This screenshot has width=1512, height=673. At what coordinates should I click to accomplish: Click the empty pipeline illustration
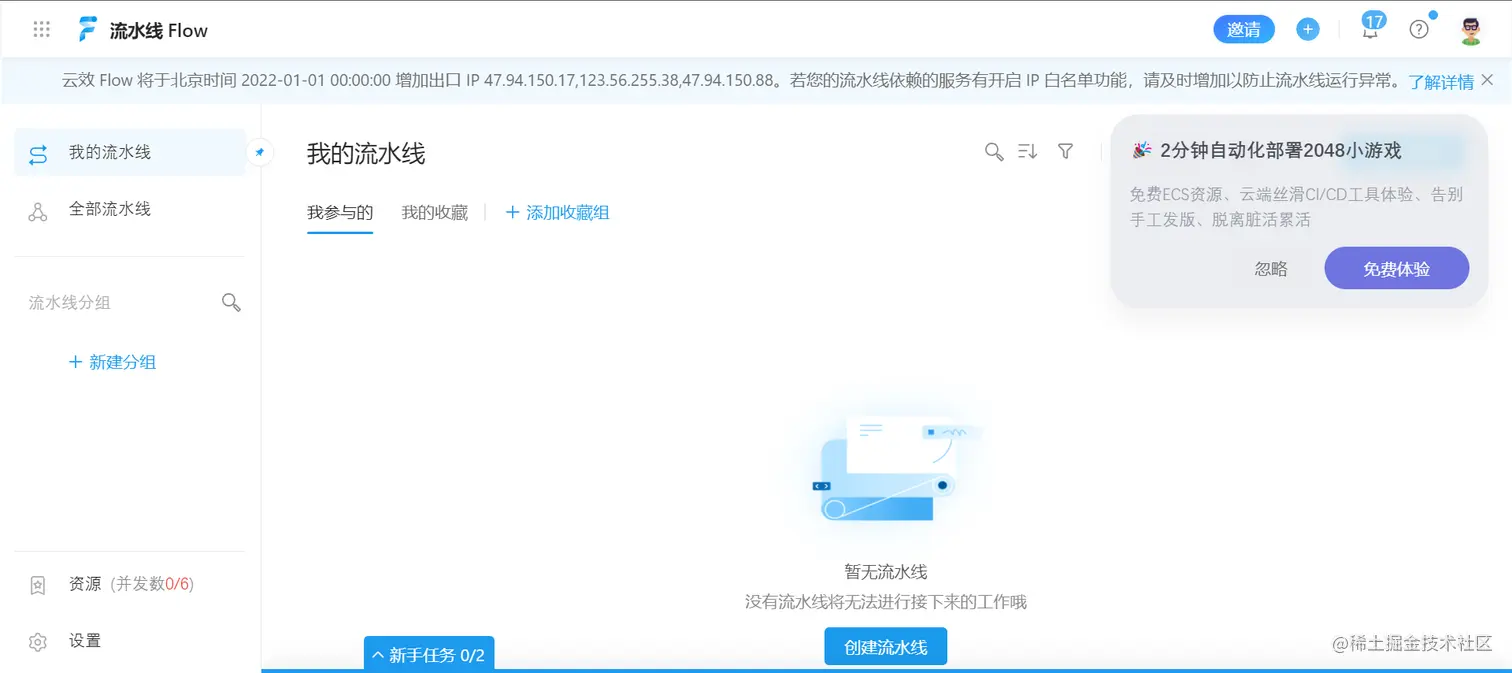[888, 469]
